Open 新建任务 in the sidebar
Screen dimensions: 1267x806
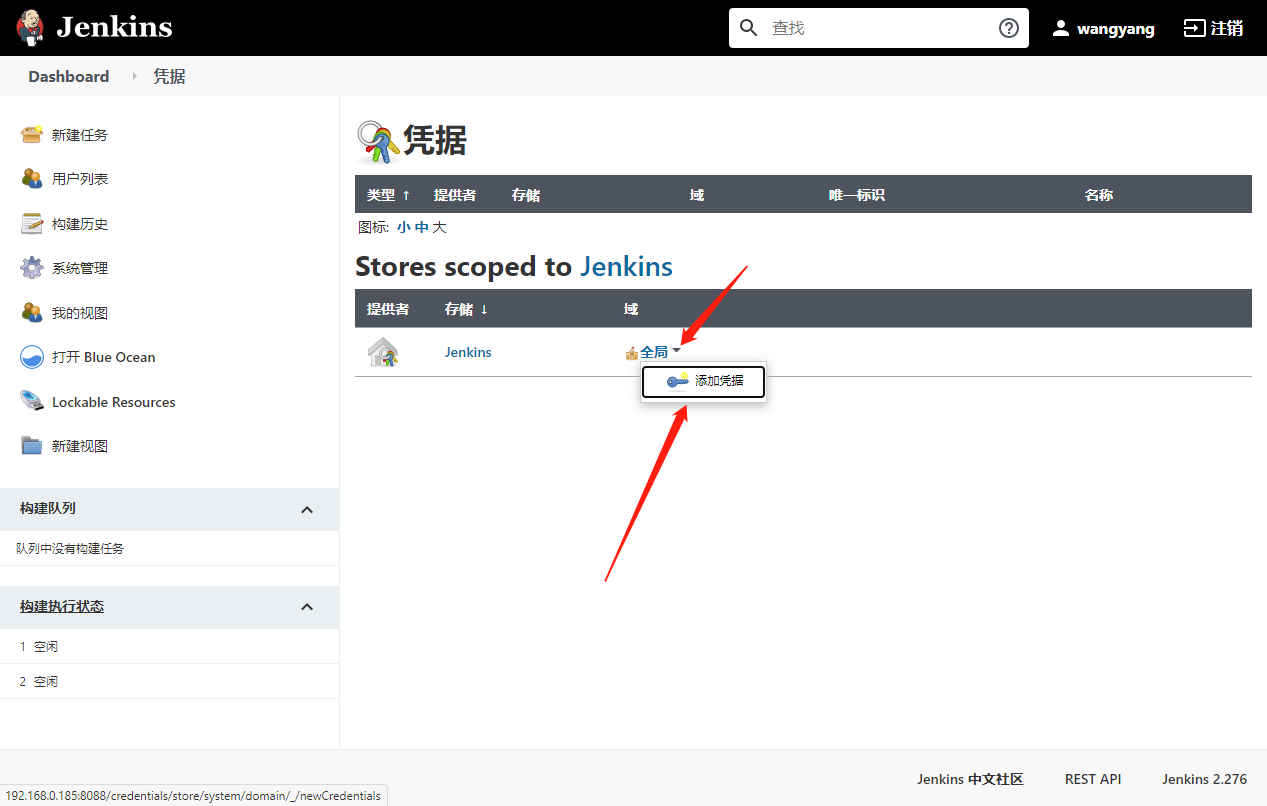[x=80, y=135]
